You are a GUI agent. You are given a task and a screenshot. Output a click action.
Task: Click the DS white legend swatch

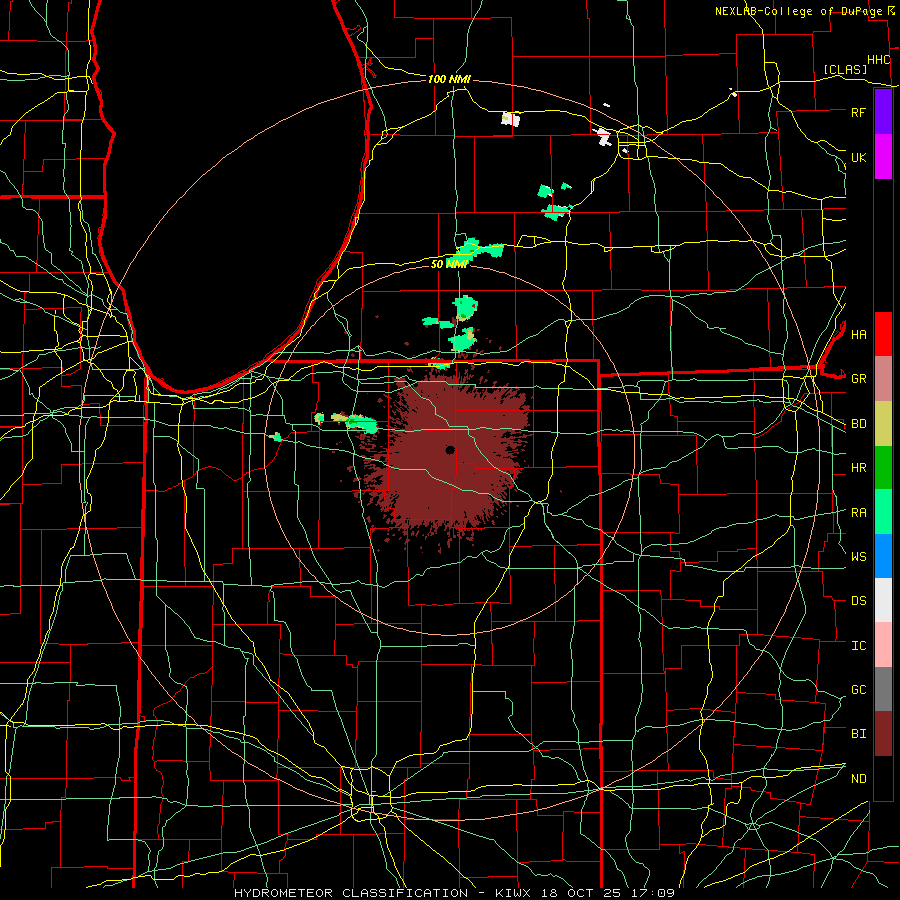pyautogui.click(x=883, y=600)
